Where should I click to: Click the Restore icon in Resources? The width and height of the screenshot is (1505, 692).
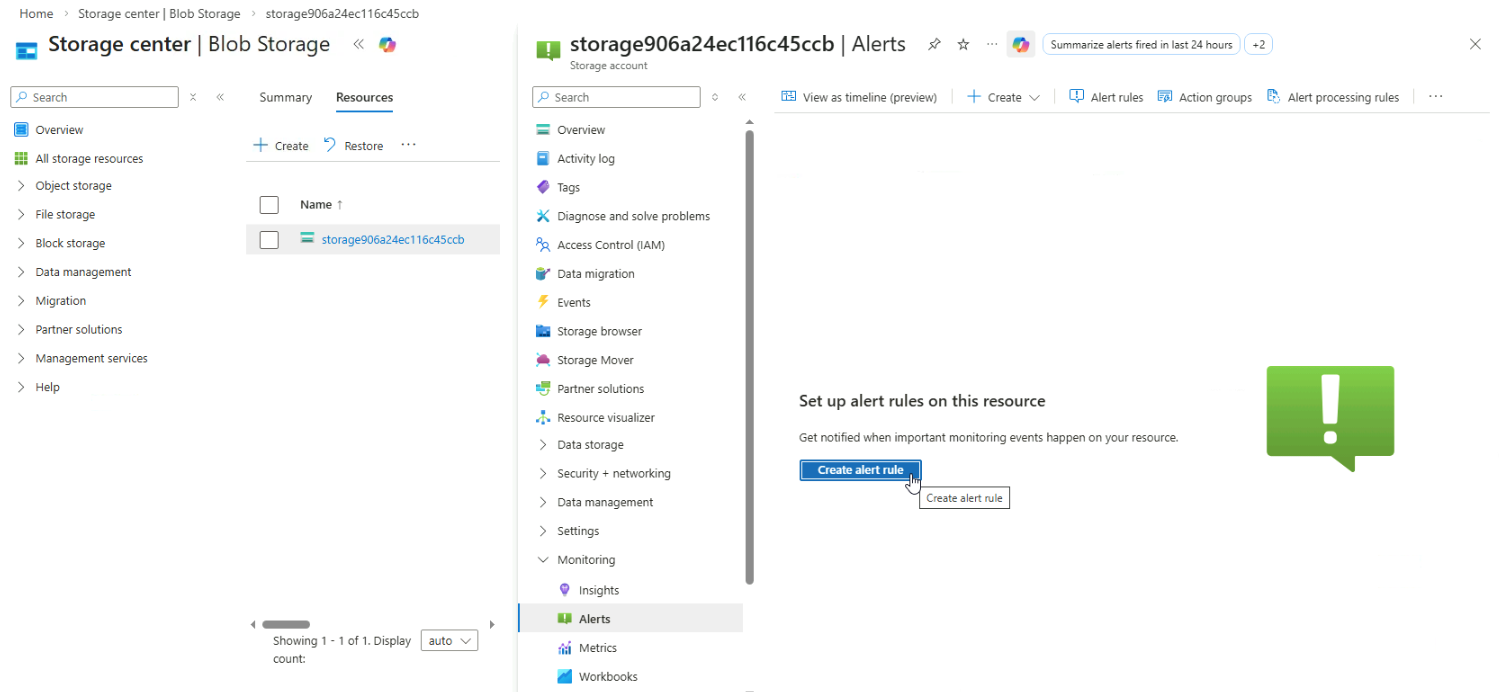tap(330, 146)
